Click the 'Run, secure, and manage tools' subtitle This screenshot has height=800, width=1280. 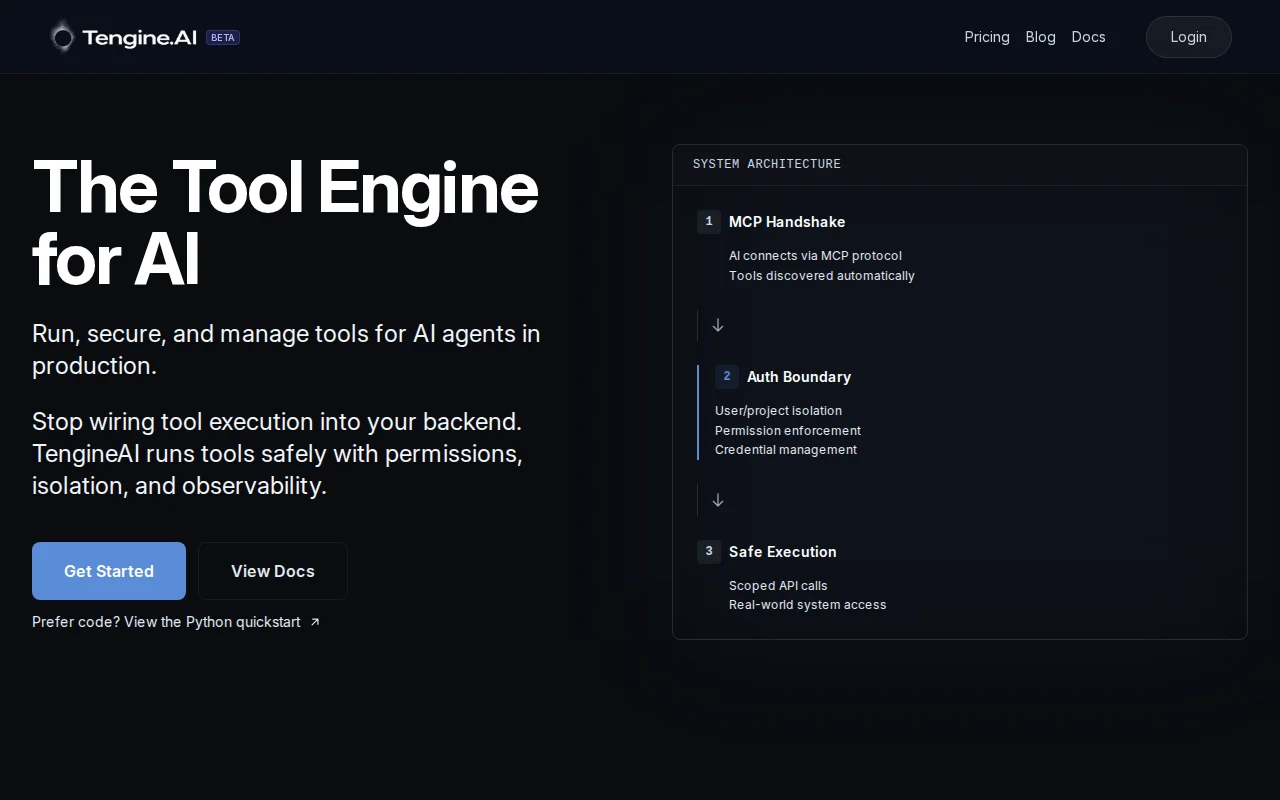(x=286, y=349)
